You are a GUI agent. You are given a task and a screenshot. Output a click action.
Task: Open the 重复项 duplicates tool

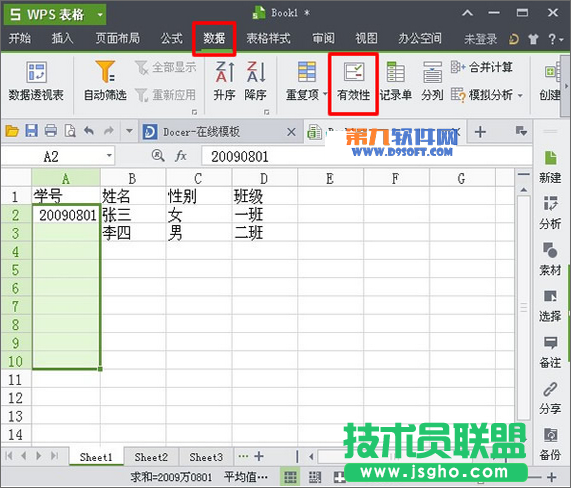(306, 81)
